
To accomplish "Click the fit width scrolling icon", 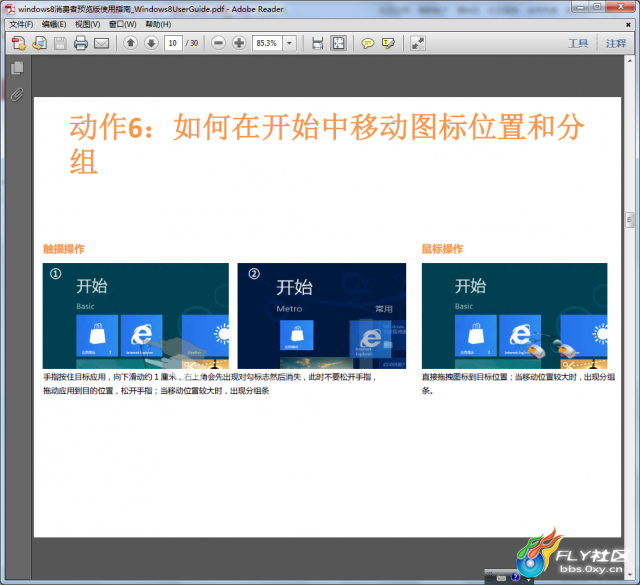I will pos(318,43).
